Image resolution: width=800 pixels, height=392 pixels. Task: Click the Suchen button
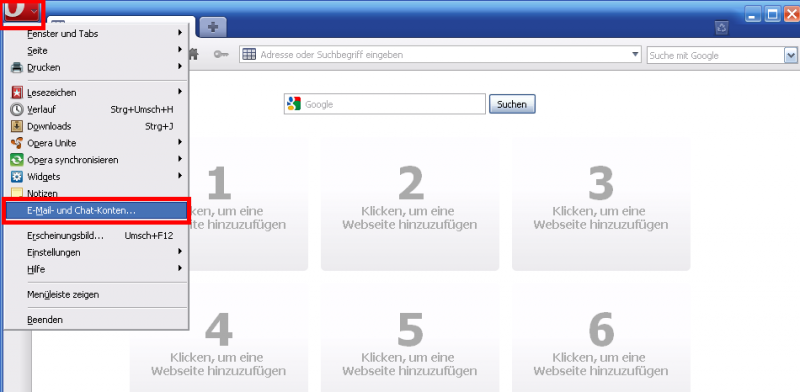click(x=512, y=104)
